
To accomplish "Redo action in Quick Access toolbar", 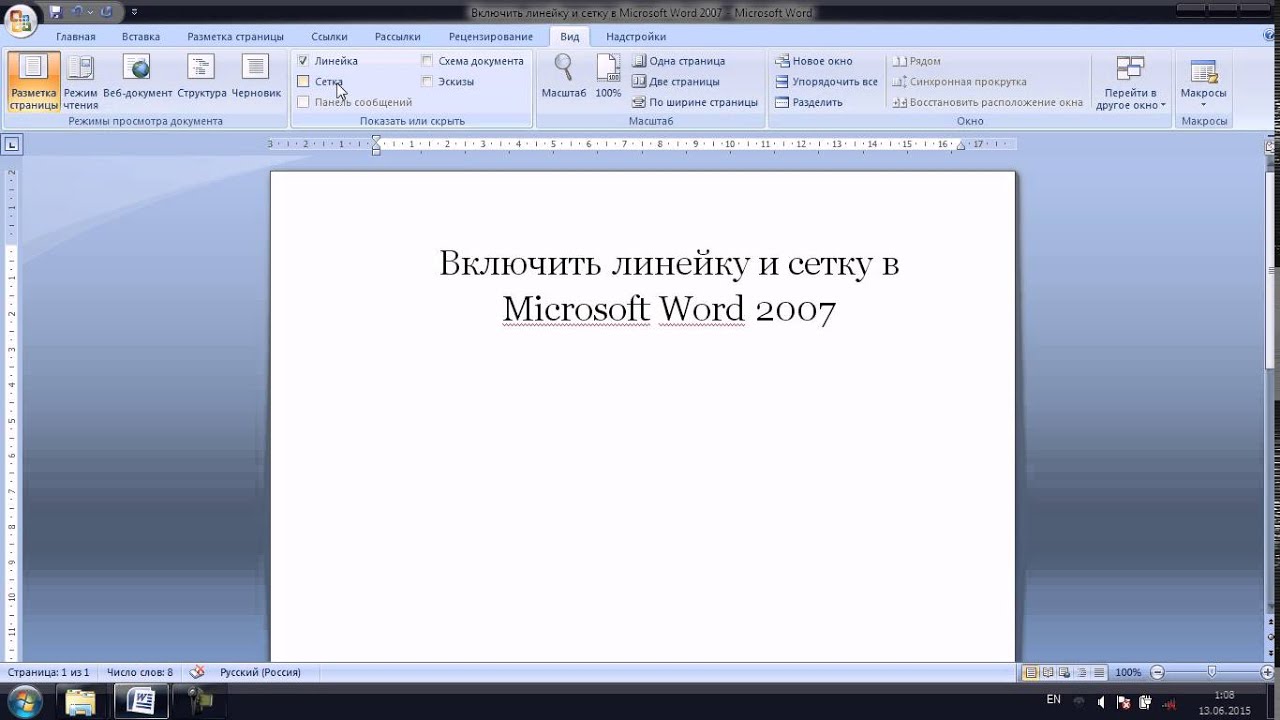I will (107, 12).
